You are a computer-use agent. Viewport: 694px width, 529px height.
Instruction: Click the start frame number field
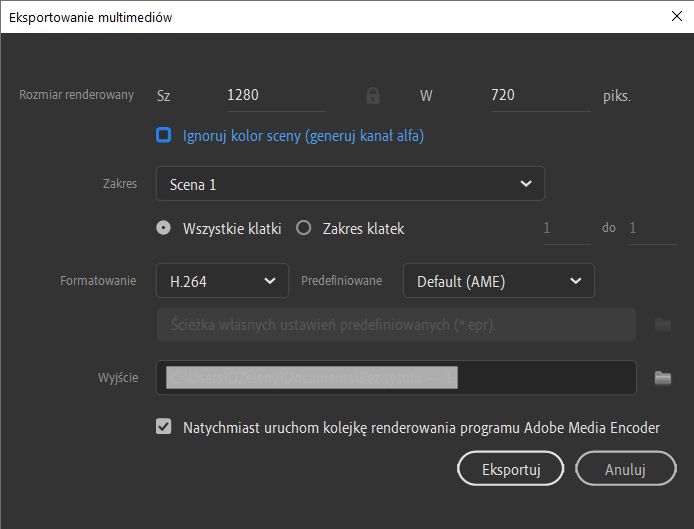point(566,228)
